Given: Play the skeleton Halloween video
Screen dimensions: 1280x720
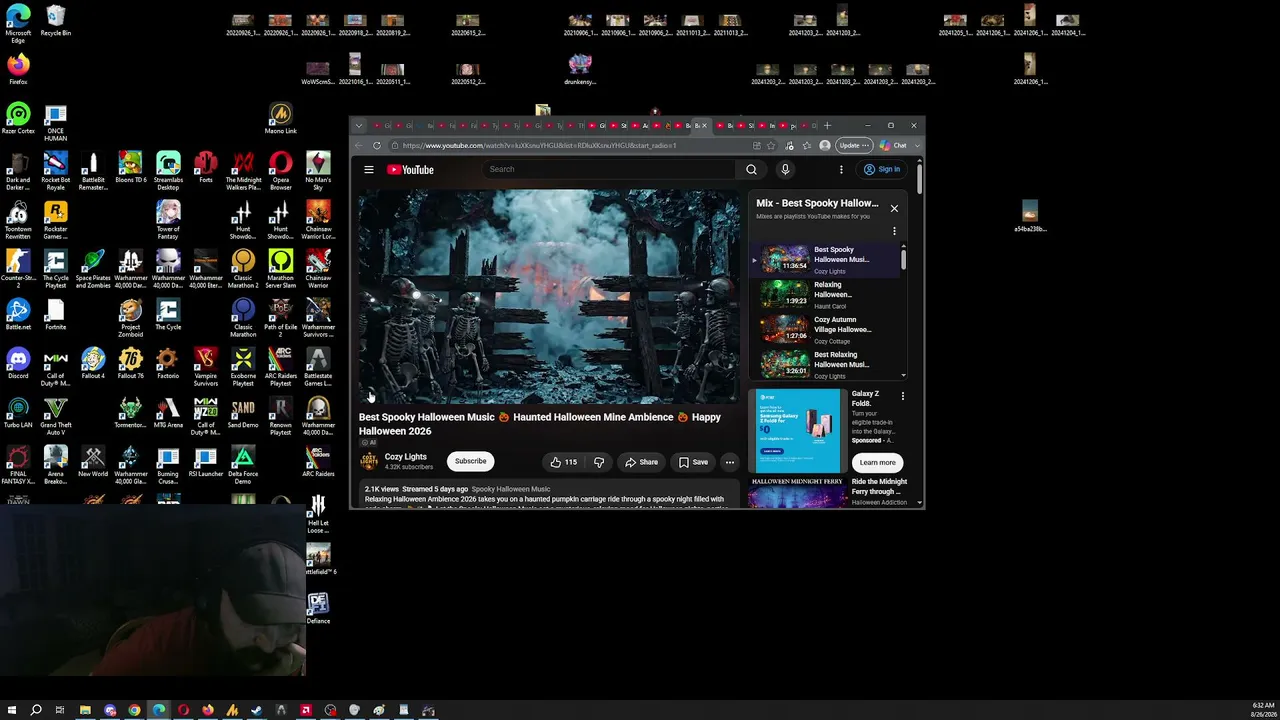Looking at the screenshot, I should (549, 297).
